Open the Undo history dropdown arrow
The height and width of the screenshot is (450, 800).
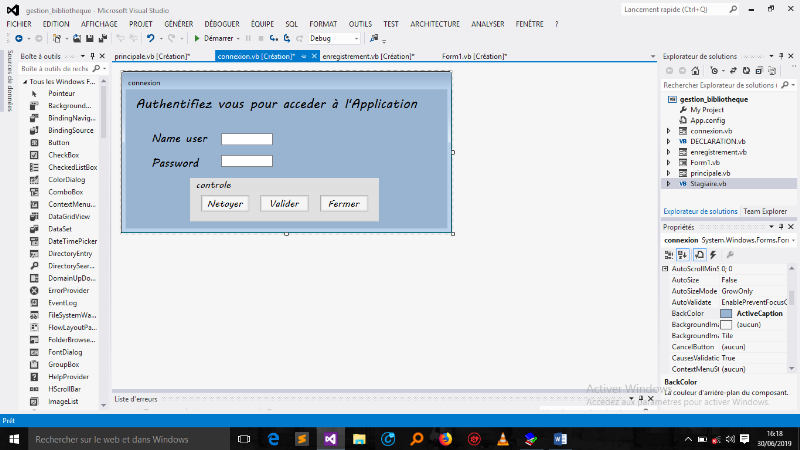pyautogui.click(x=161, y=39)
